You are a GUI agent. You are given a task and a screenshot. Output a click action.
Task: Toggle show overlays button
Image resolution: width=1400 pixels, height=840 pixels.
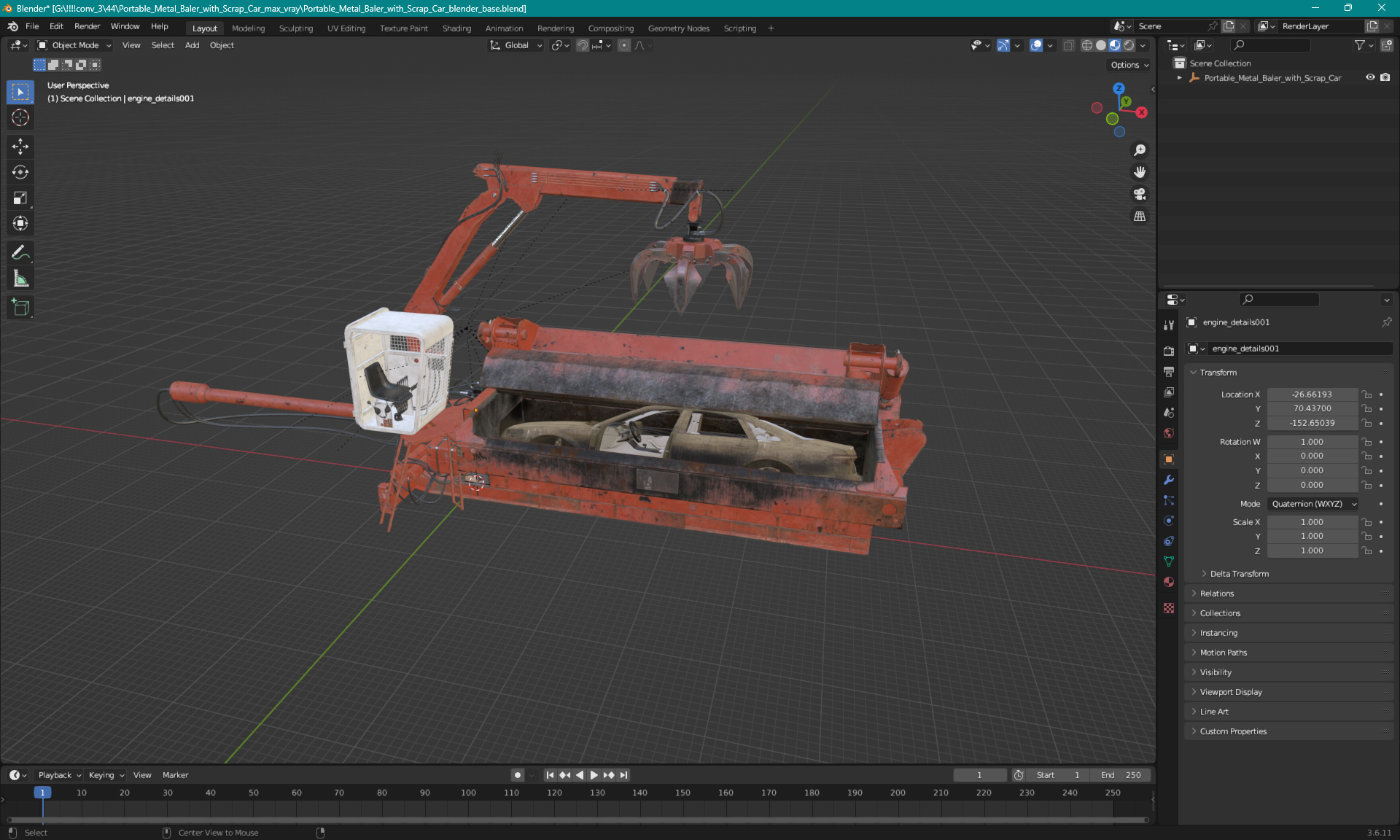tap(1036, 45)
